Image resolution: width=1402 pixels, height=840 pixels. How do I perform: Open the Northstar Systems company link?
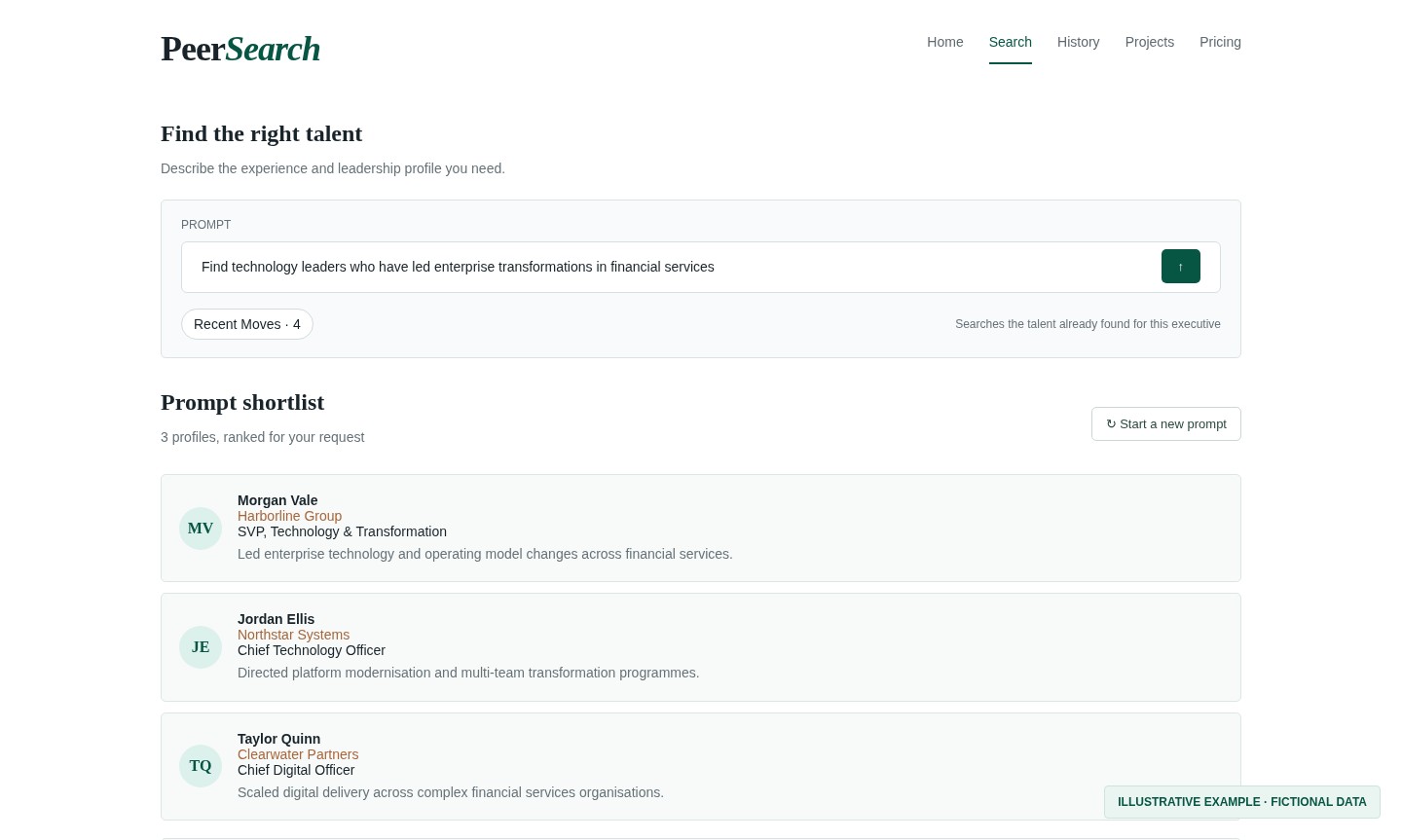pyautogui.click(x=293, y=635)
